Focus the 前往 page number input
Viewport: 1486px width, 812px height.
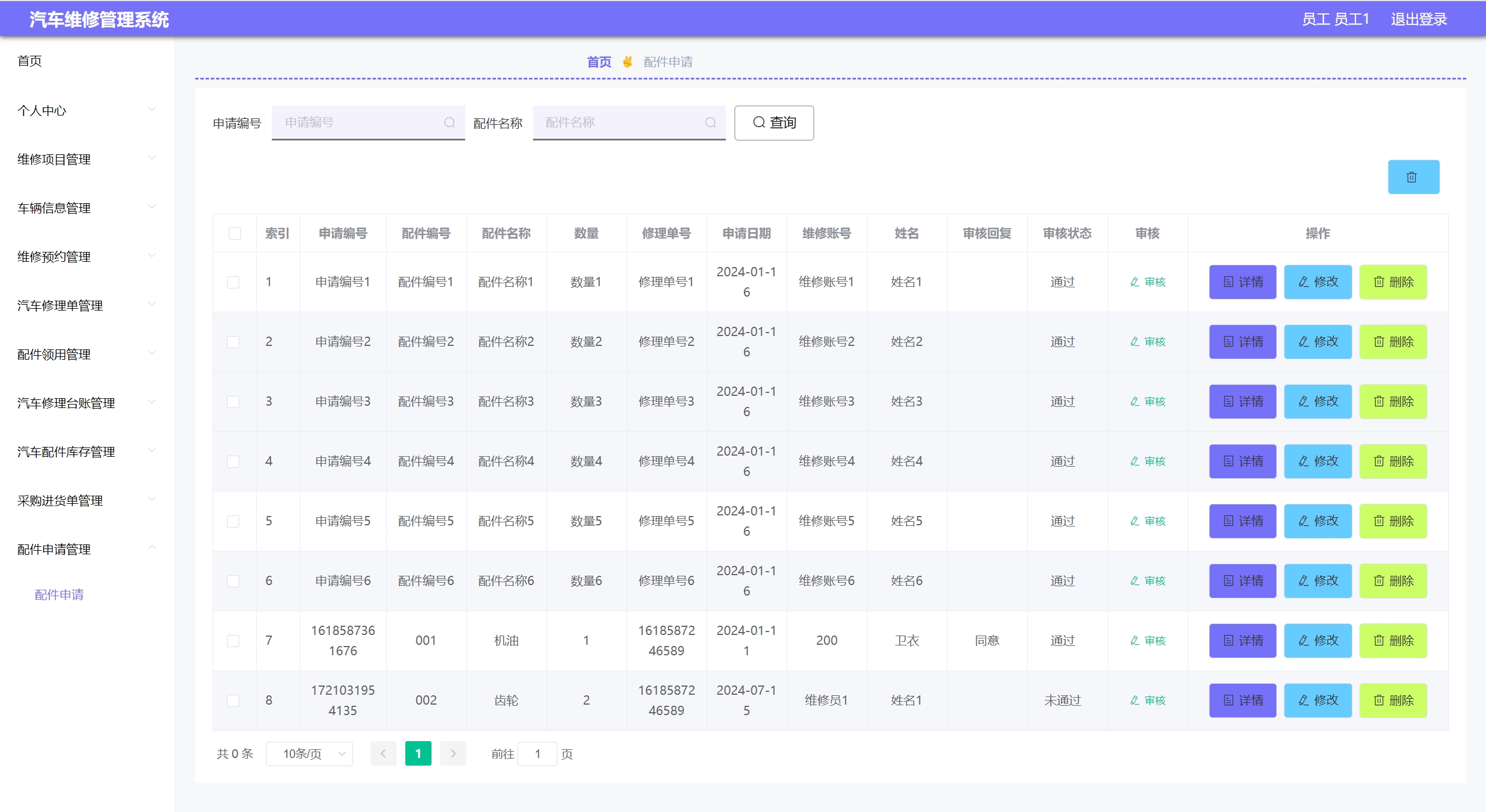tap(537, 754)
